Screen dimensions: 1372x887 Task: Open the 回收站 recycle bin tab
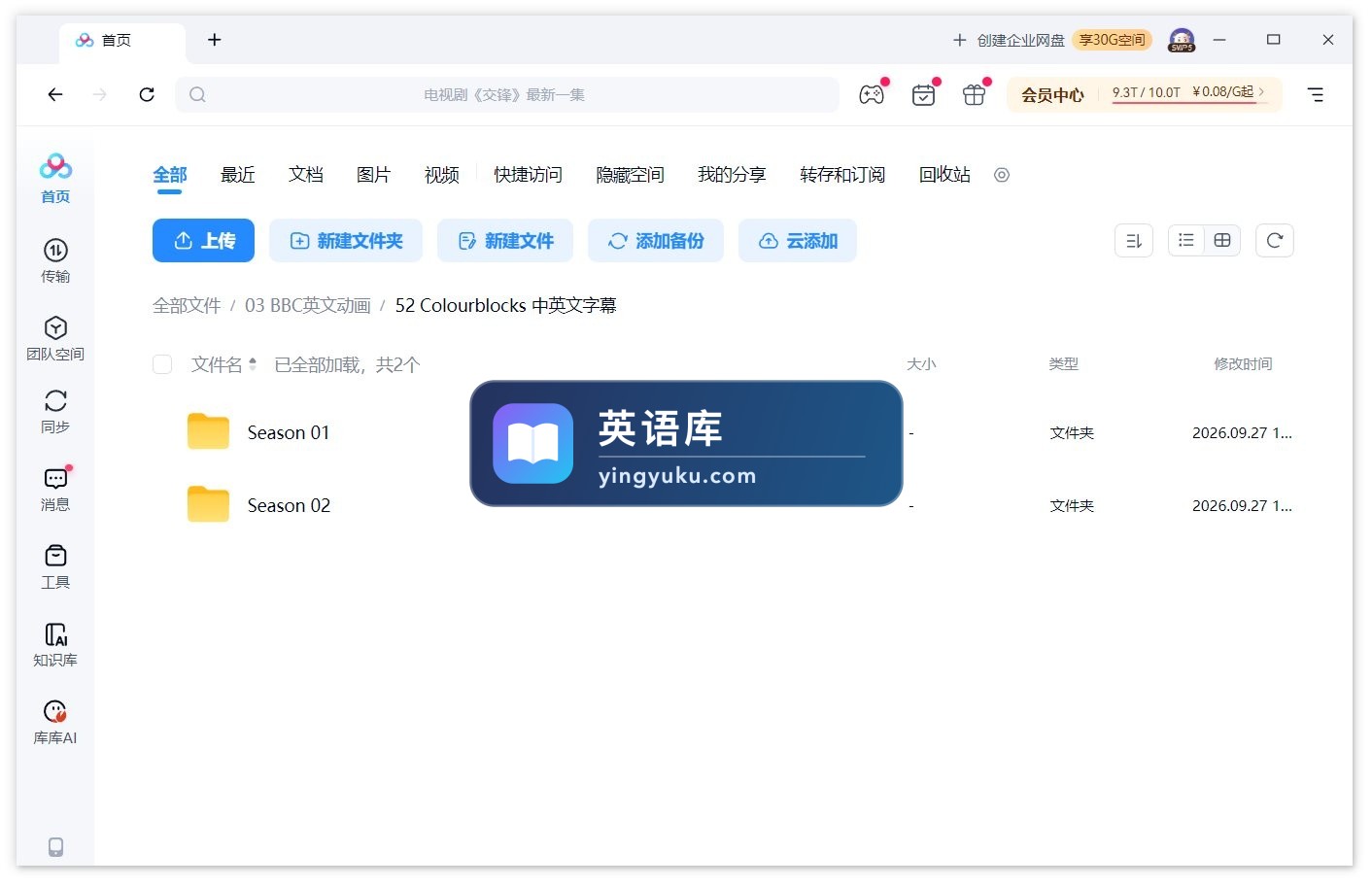tap(944, 175)
